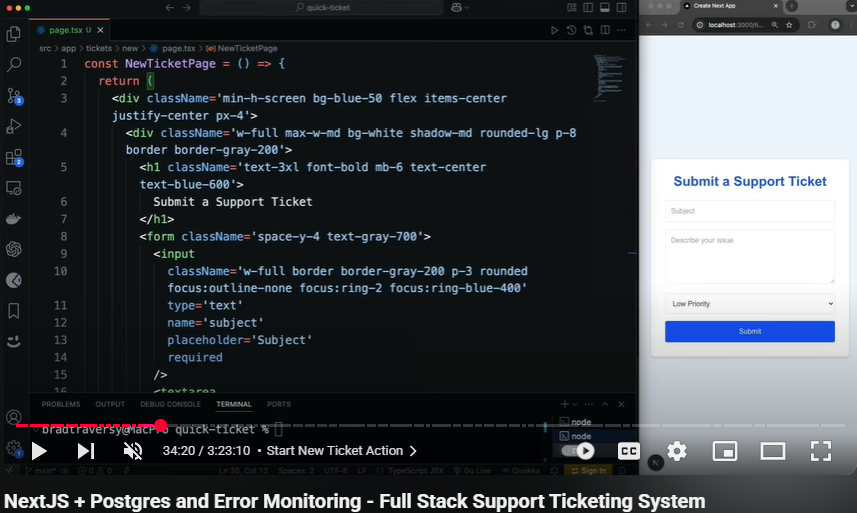Toggle the autoplay switch

(578, 451)
